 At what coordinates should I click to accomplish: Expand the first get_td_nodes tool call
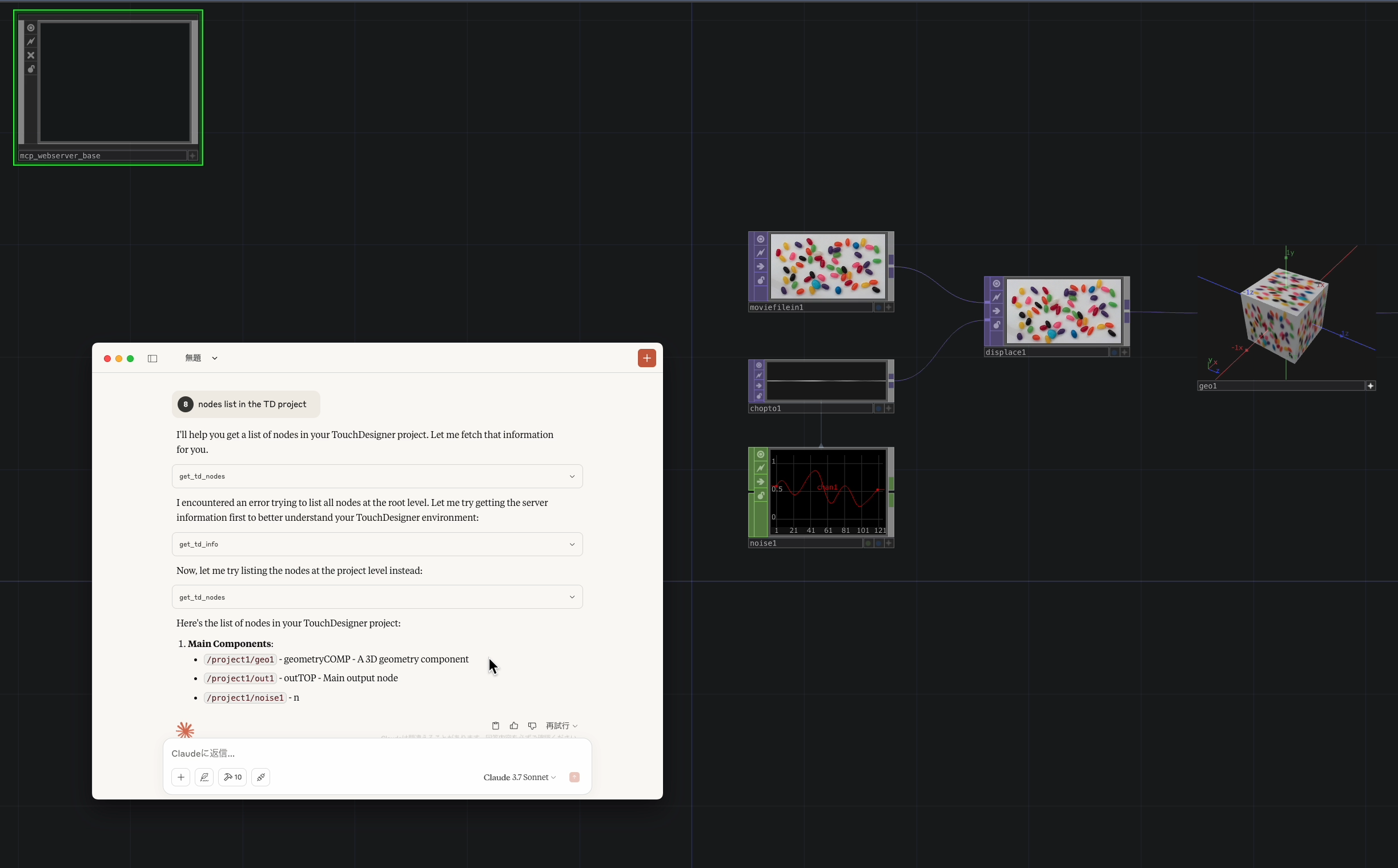click(572, 476)
